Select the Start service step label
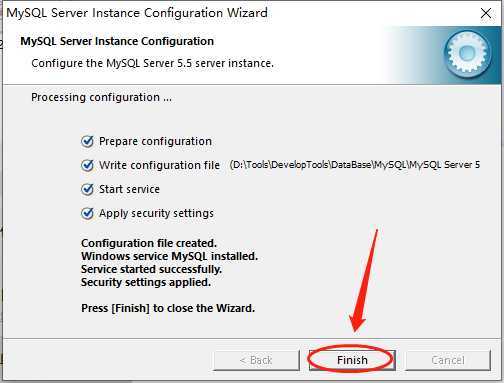This screenshot has height=383, width=504. coord(129,189)
